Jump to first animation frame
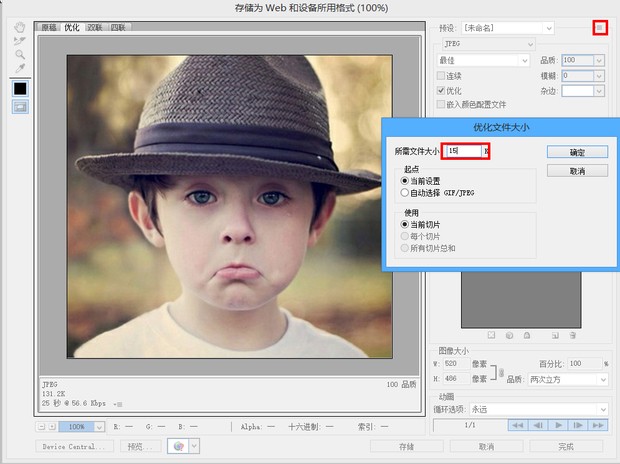Viewport: 620px width, 464px height. click(518, 425)
